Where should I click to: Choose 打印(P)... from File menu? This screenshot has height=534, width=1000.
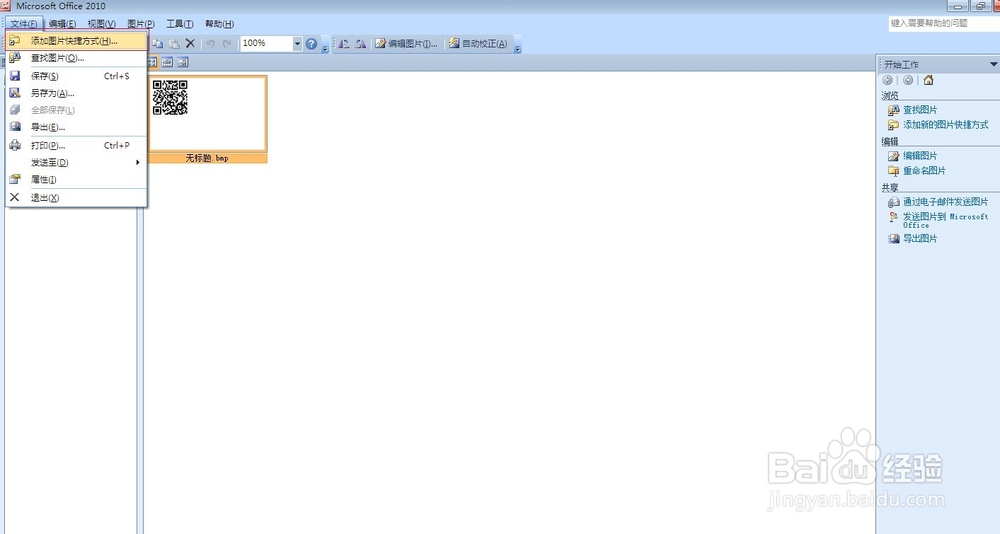click(x=77, y=145)
